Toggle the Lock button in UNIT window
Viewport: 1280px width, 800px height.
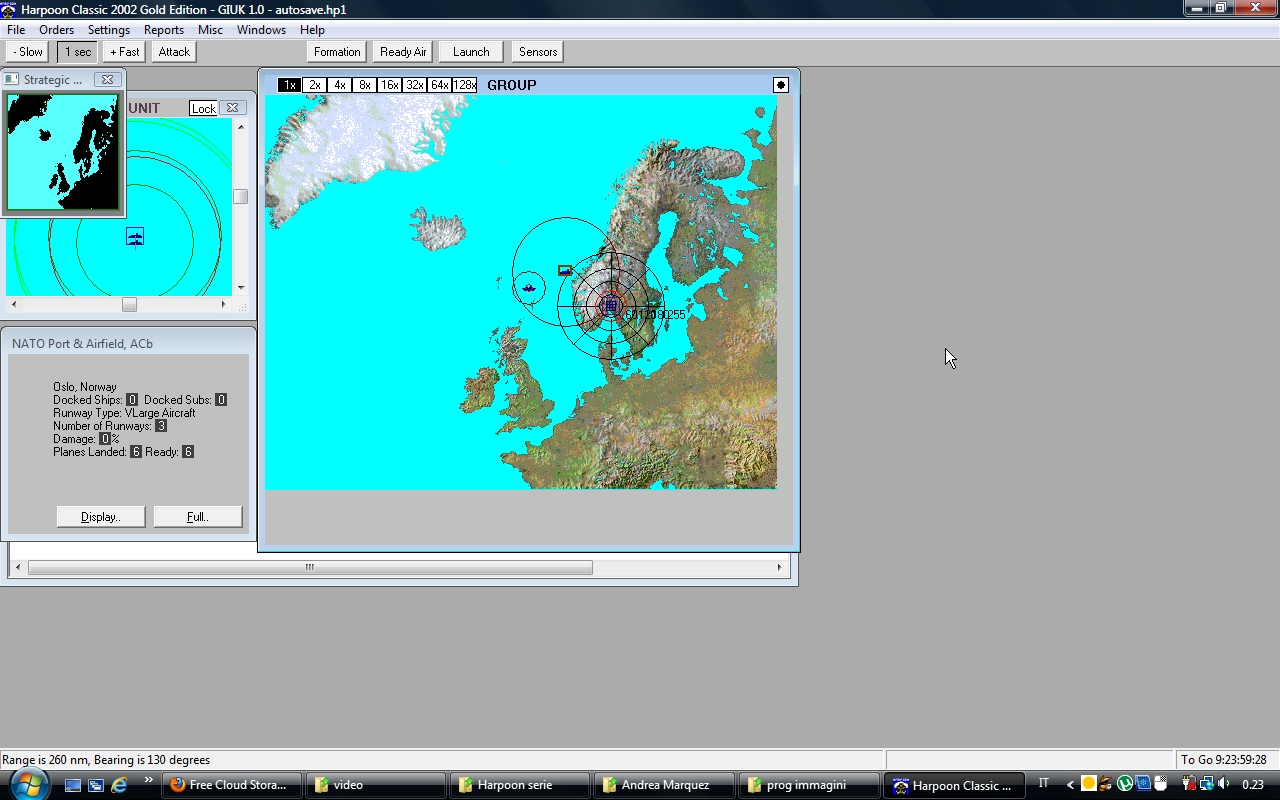(x=204, y=108)
